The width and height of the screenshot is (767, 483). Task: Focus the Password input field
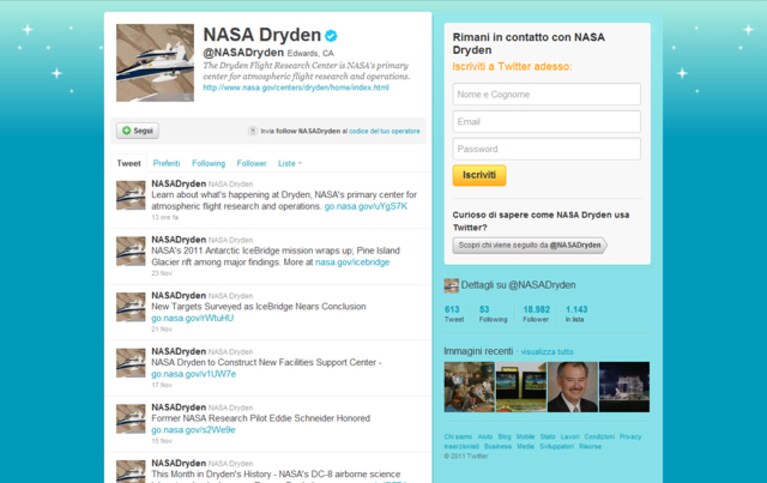click(546, 149)
